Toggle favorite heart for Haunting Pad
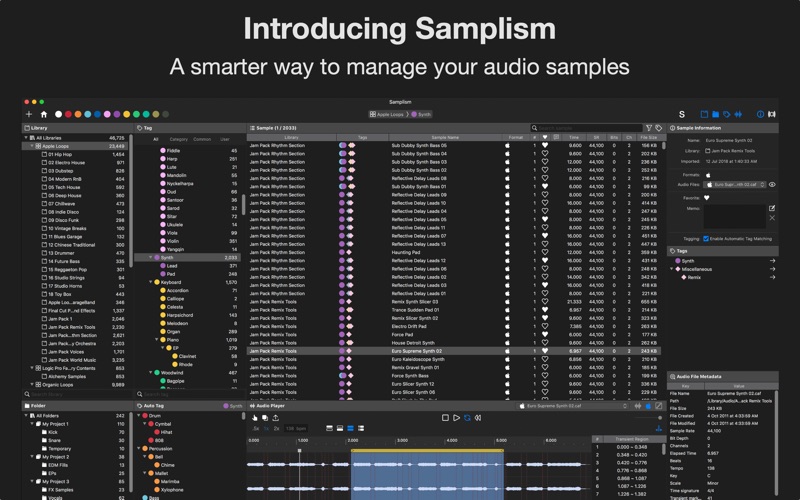 [545, 253]
